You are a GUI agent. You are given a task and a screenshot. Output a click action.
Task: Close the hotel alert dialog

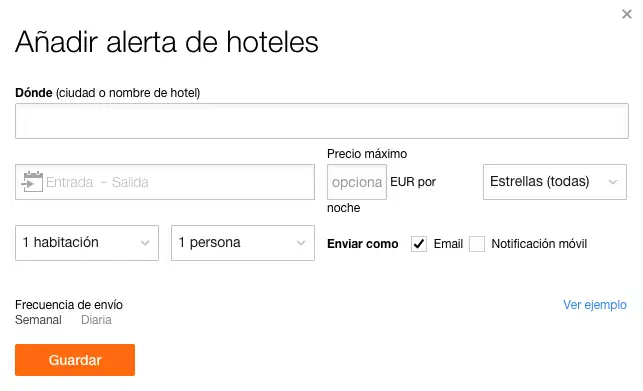click(x=626, y=14)
